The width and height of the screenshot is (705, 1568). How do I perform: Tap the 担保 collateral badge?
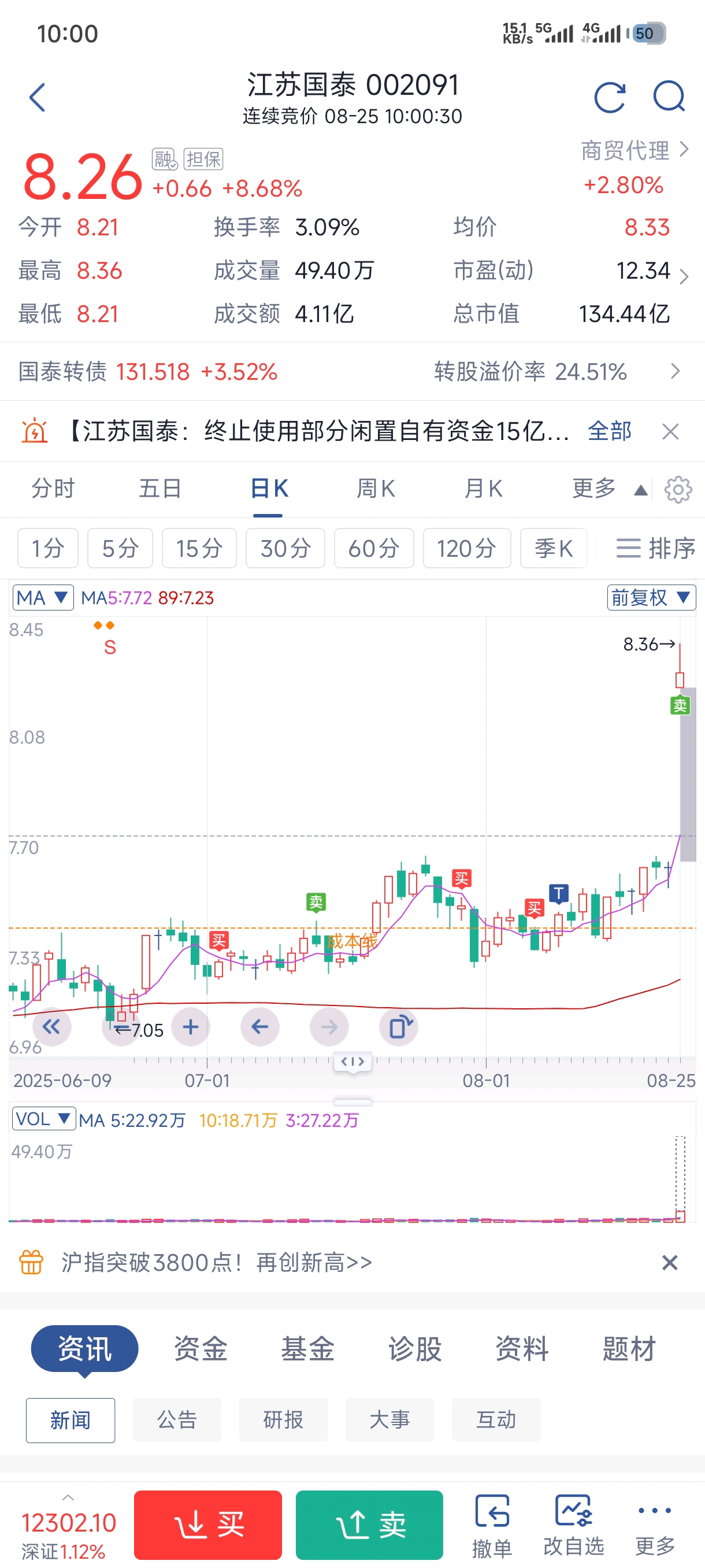tap(203, 160)
